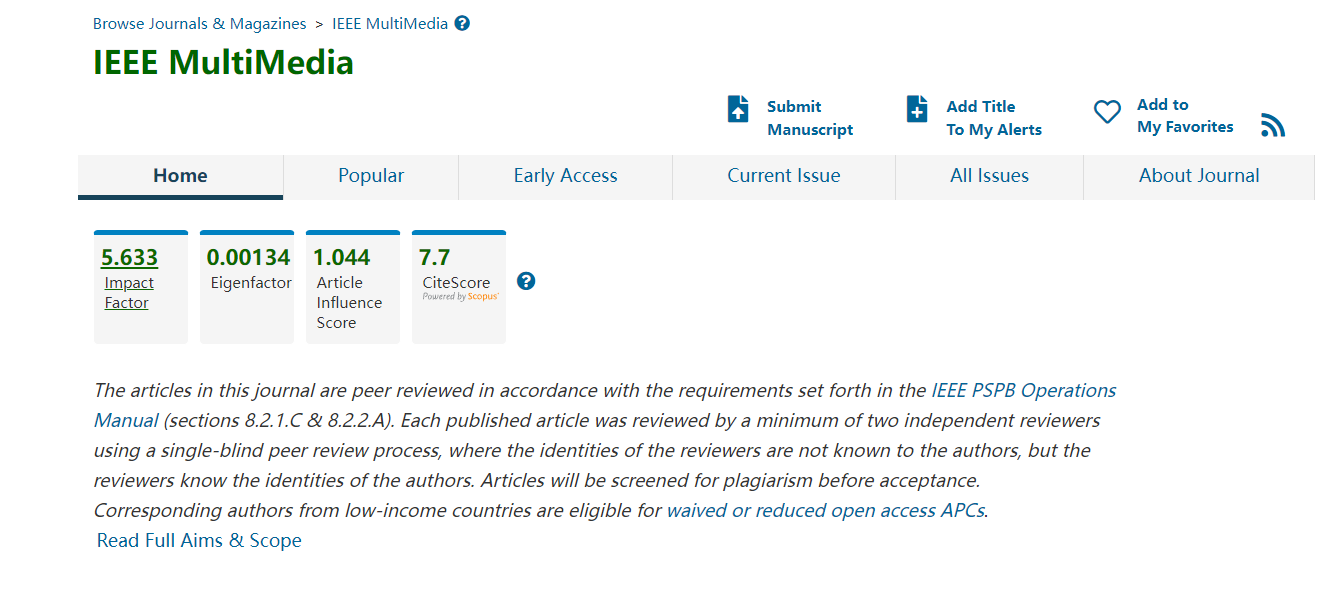
Task: Click the Impact Factor label link
Action: [129, 293]
